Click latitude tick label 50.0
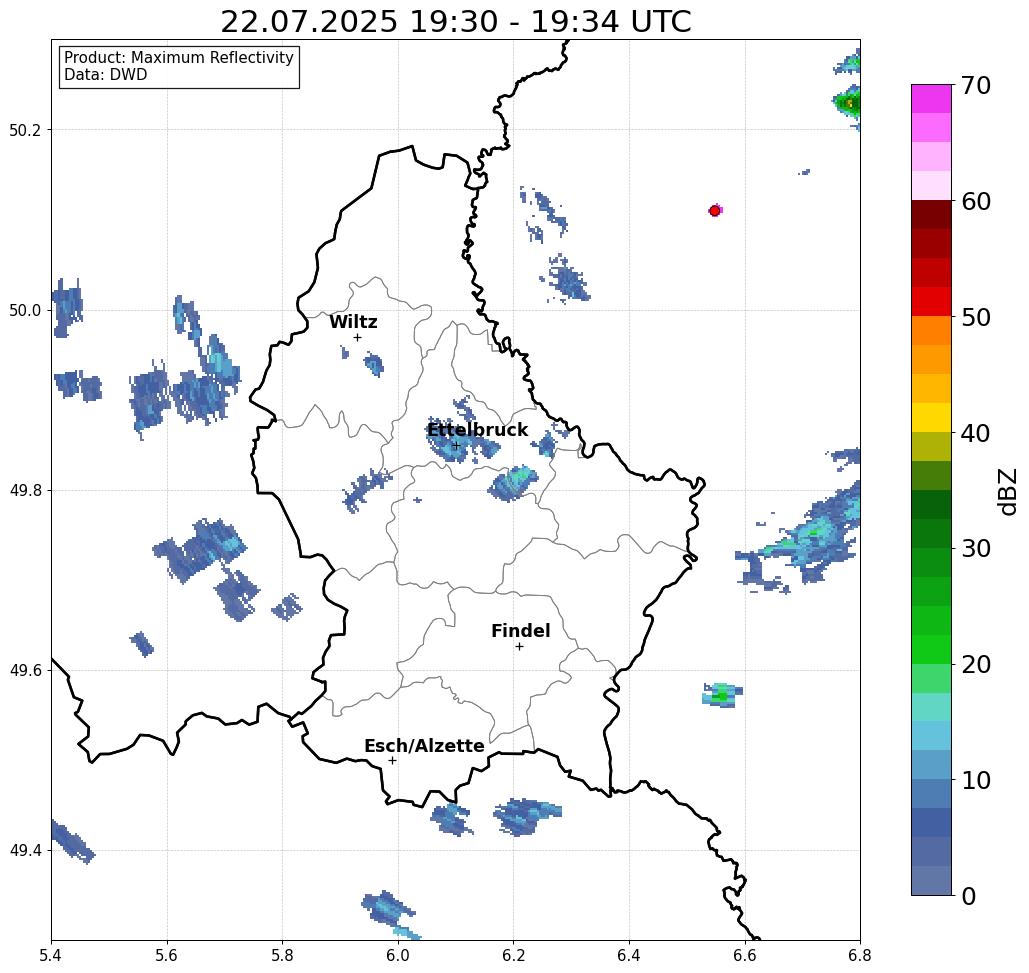The height and width of the screenshot is (973, 1029). click(x=24, y=310)
